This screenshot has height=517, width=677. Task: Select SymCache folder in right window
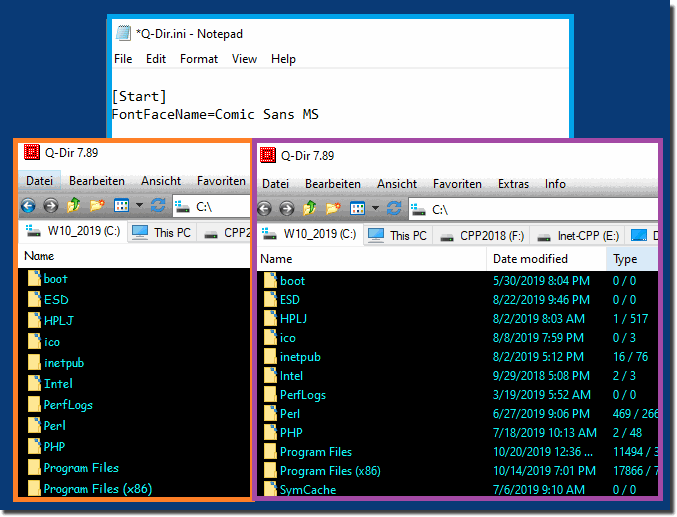click(308, 490)
